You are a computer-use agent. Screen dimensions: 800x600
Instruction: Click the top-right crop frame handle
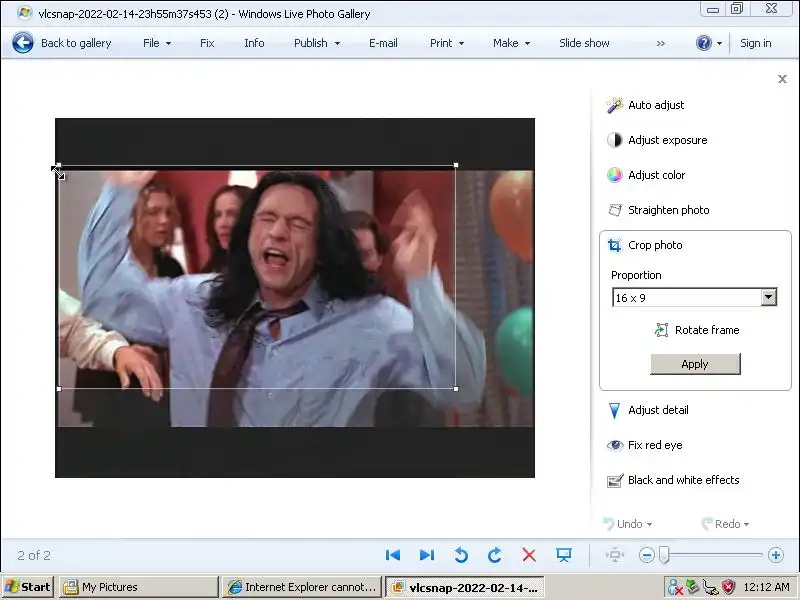[456, 165]
